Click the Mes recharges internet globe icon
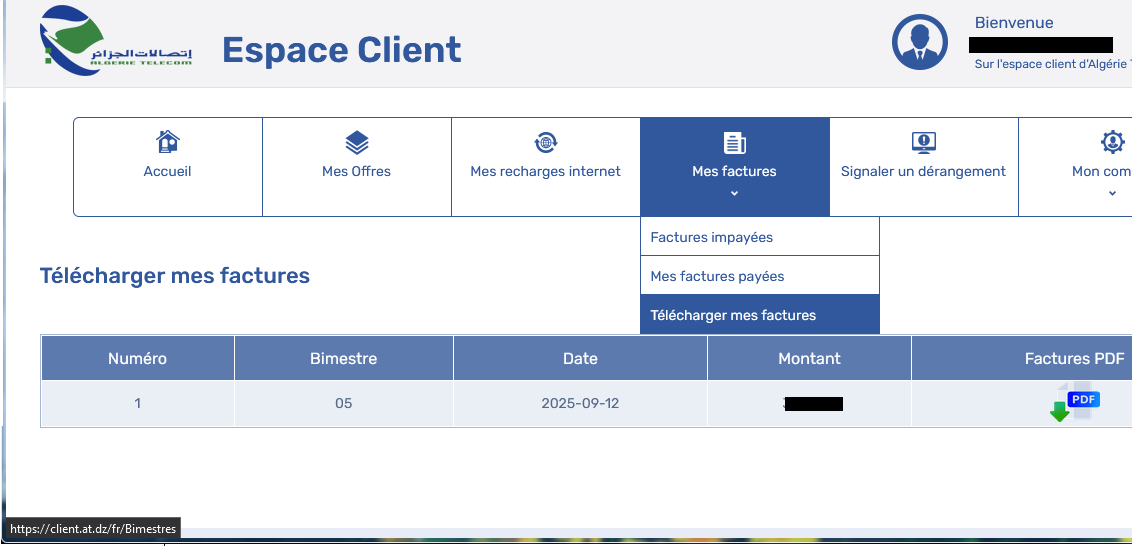1132x546 pixels. pos(546,142)
